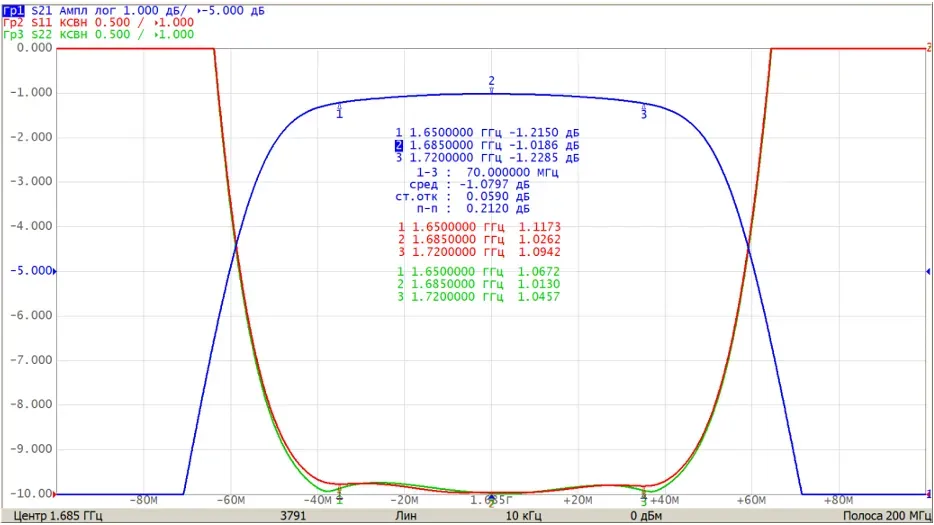Click highlighted active marker 2 readout line
Screen dimensions: 934x525
coord(487,145)
